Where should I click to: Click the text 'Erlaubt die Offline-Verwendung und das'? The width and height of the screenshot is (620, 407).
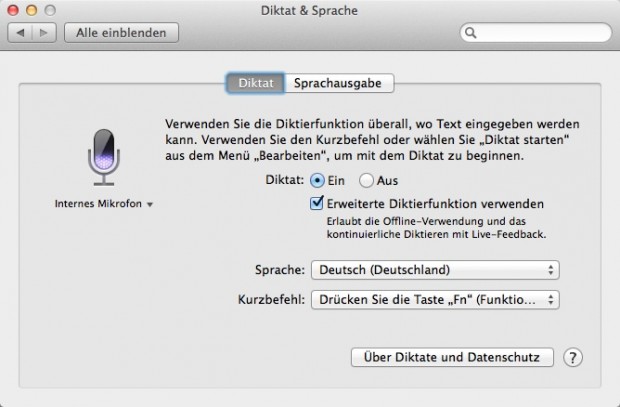point(426,221)
